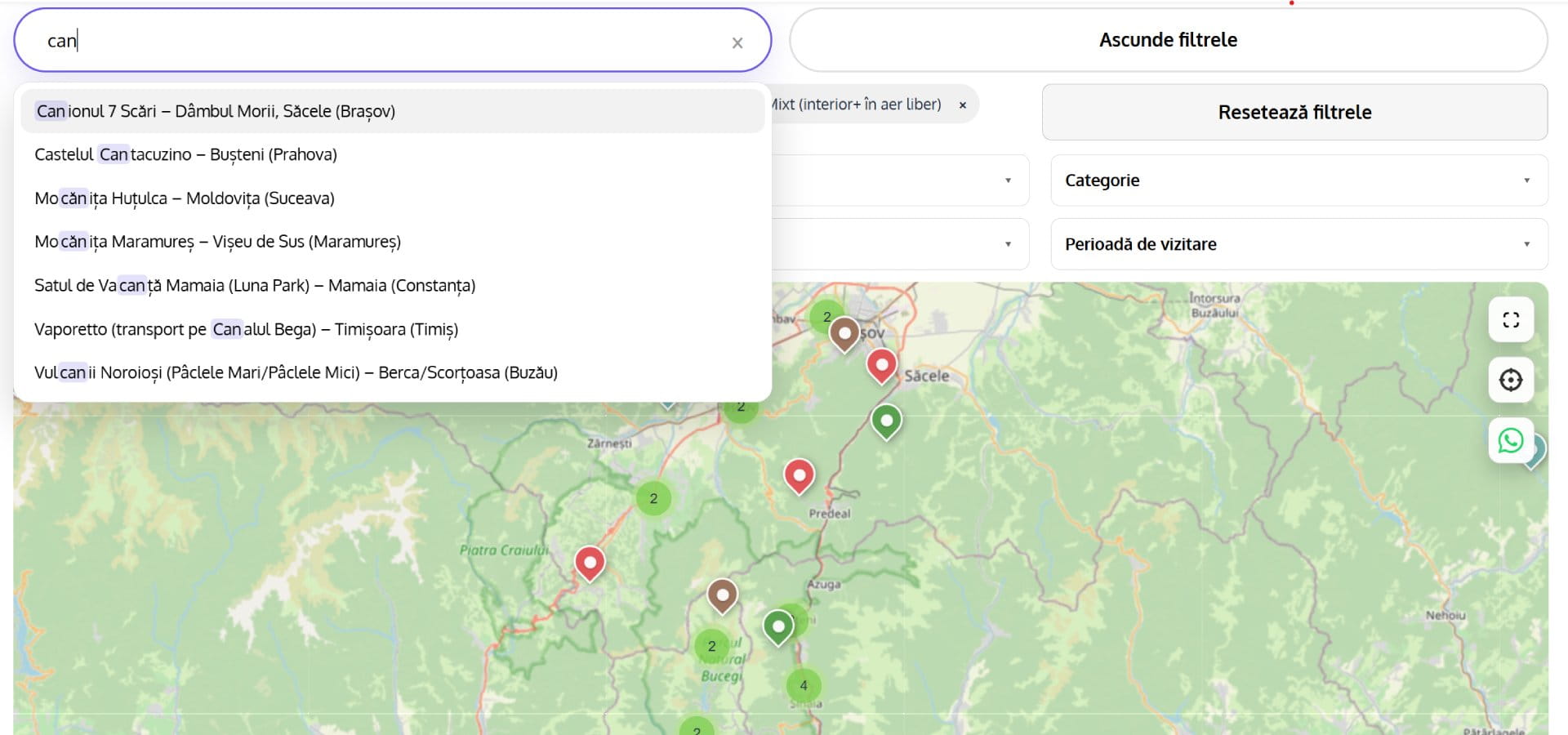1568x735 pixels.
Task: Pick Mocănița Huțulca – Moldovița suggestion
Action: coord(392,198)
